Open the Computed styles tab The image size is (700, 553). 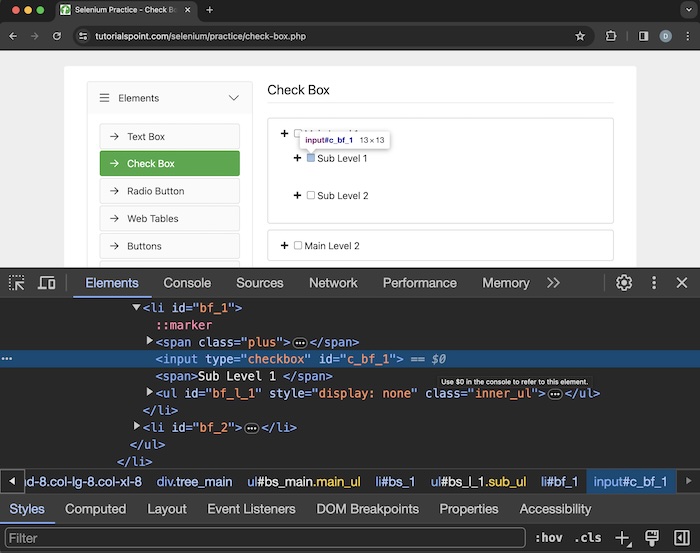95,509
